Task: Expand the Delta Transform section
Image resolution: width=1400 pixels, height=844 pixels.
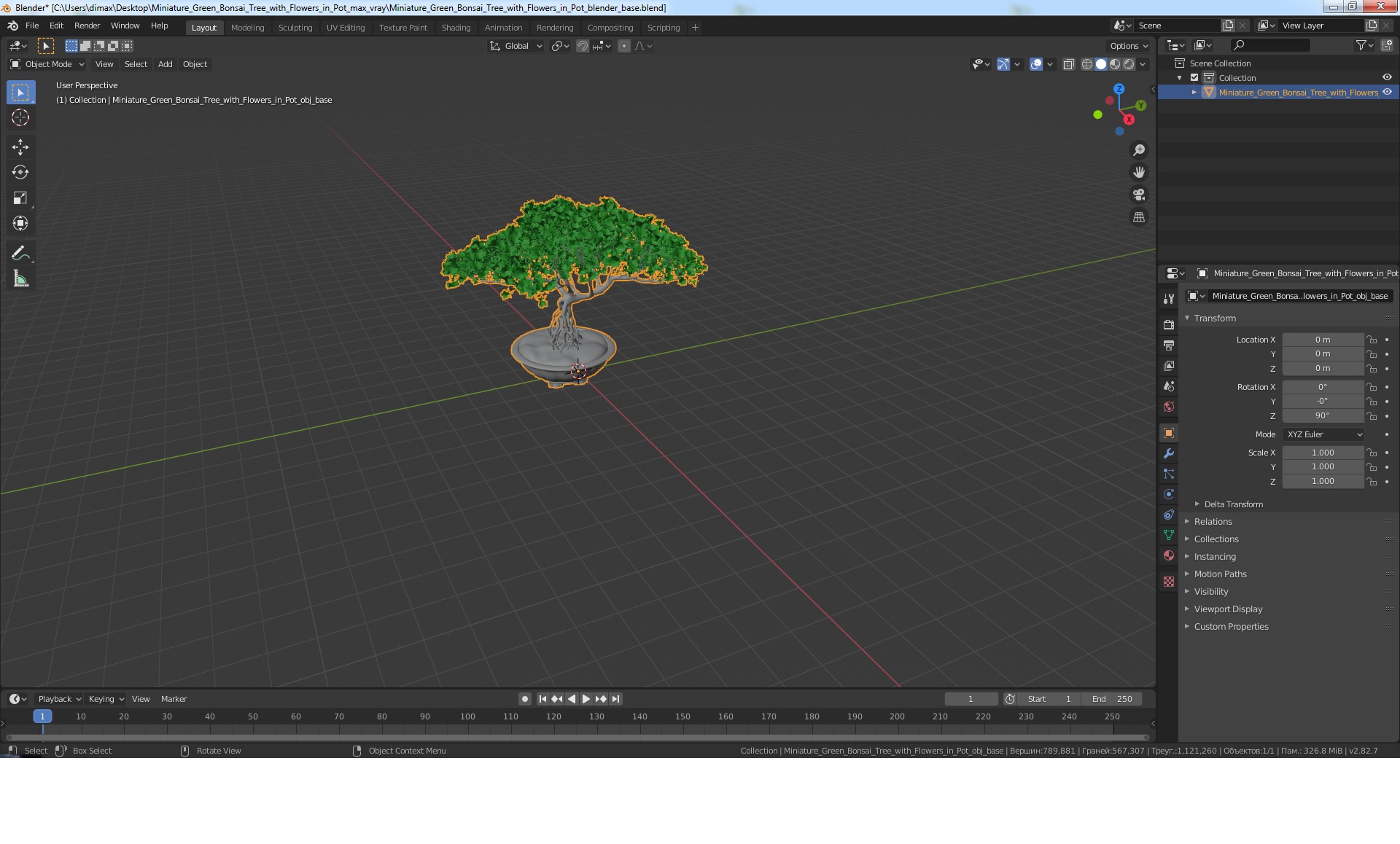Action: tap(1233, 504)
